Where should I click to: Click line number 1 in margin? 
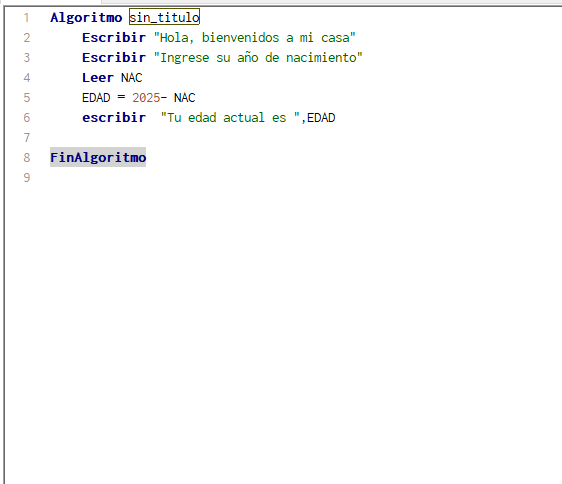click(x=27, y=18)
